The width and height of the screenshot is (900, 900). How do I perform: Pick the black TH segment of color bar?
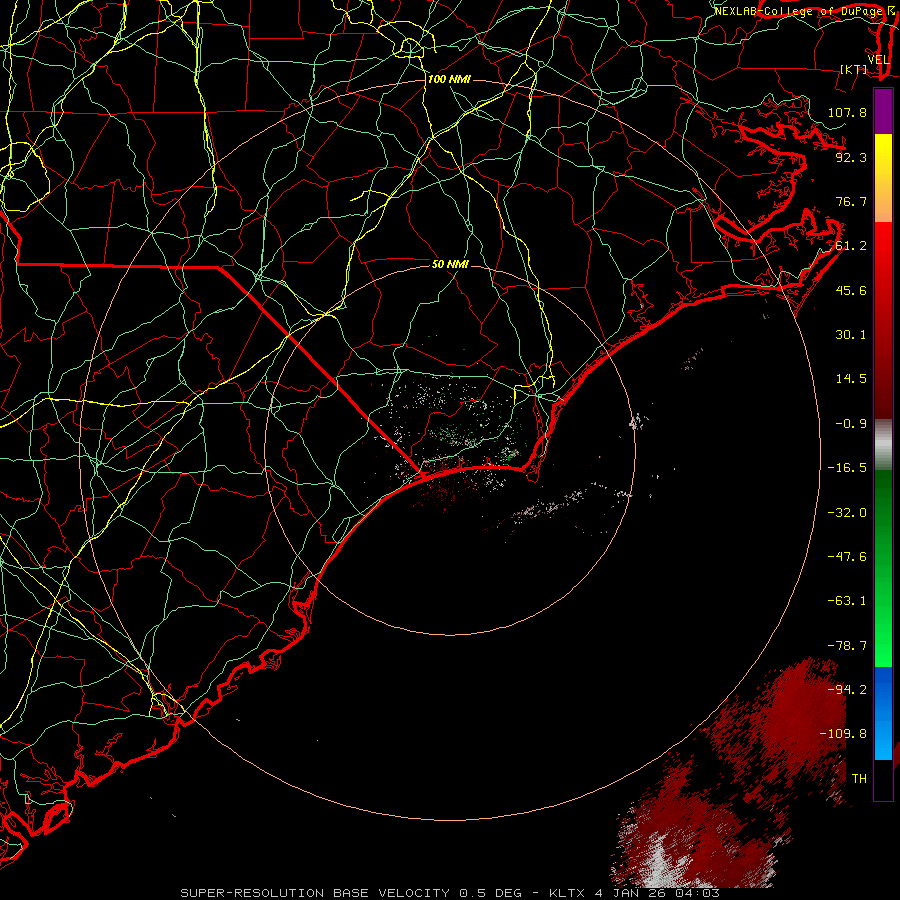point(883,779)
